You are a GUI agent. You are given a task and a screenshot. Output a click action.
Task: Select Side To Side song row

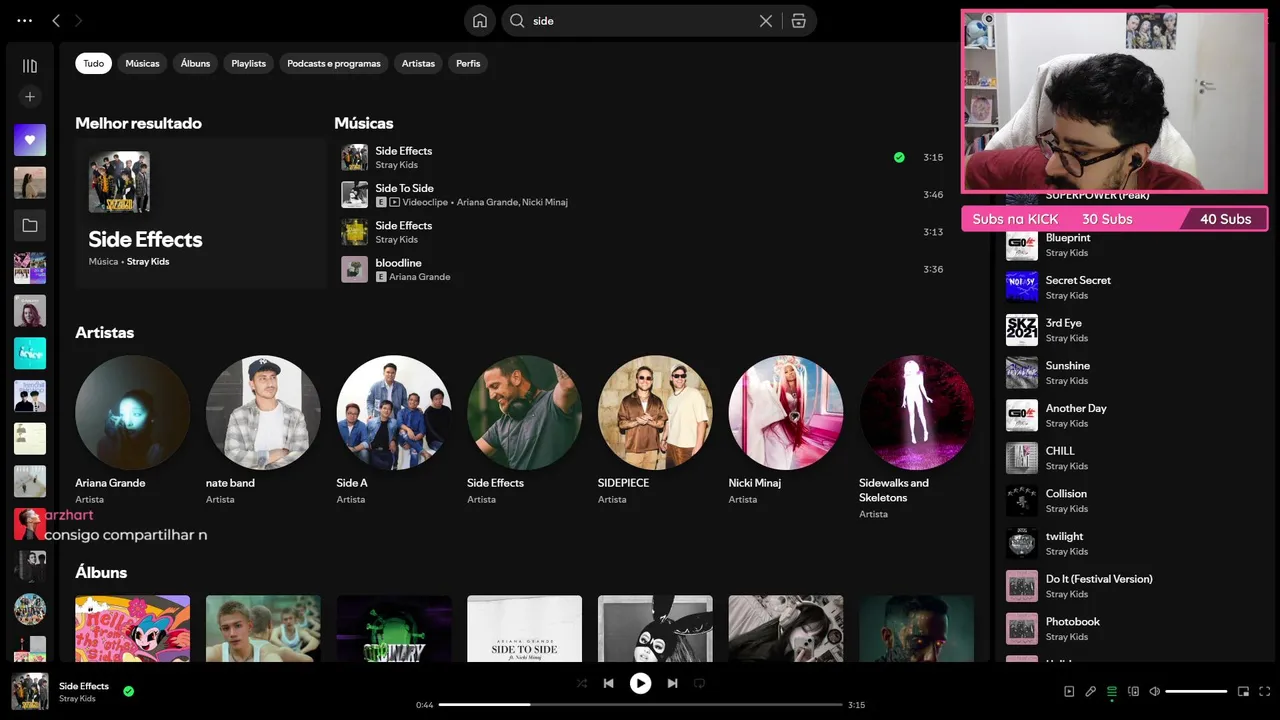click(642, 194)
